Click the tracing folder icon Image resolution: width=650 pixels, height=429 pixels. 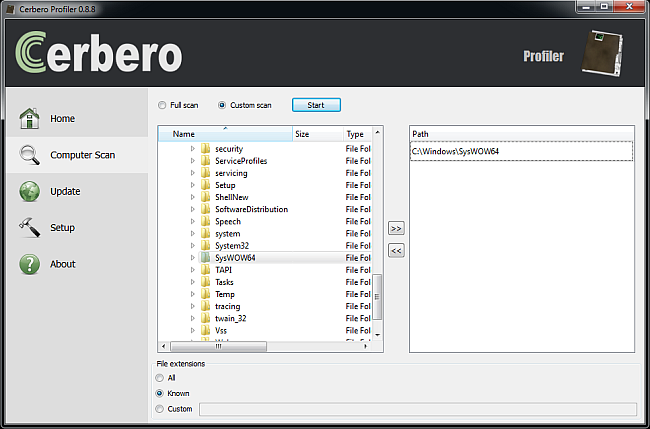(x=205, y=306)
